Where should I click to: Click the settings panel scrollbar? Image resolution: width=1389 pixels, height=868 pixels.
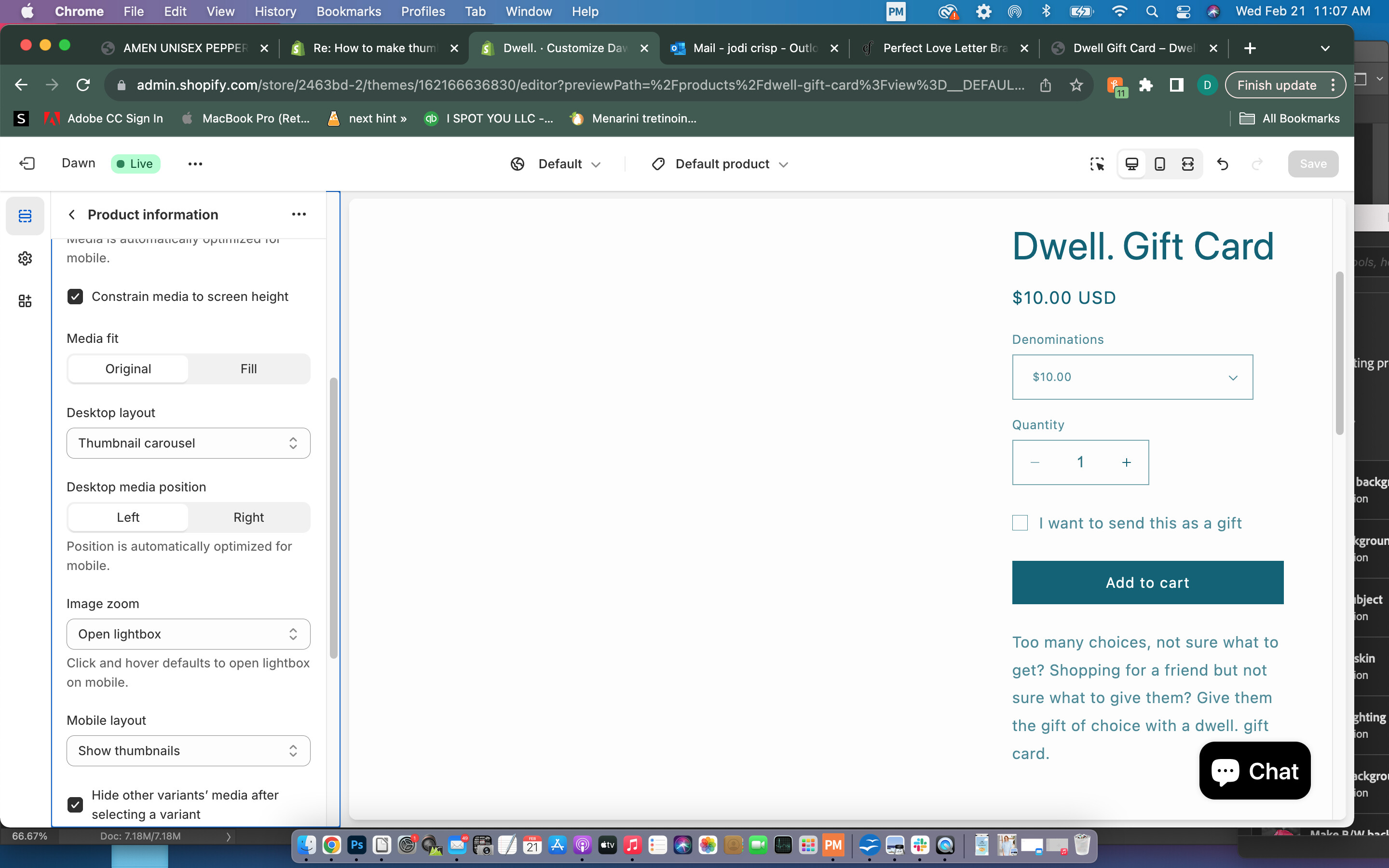click(333, 516)
